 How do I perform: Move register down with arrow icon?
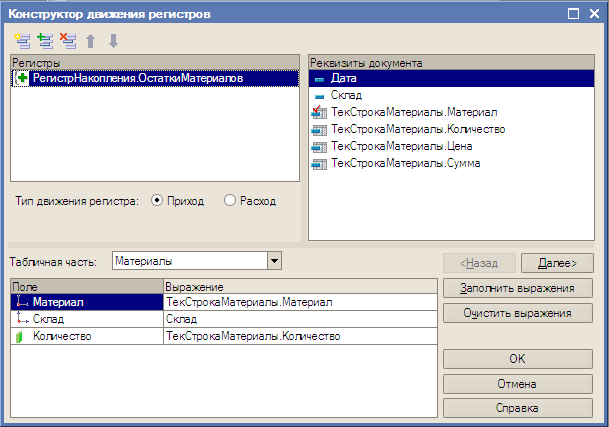pyautogui.click(x=113, y=41)
